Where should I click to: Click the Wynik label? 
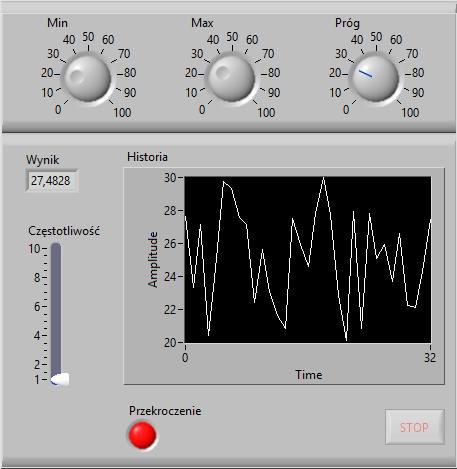point(42,160)
